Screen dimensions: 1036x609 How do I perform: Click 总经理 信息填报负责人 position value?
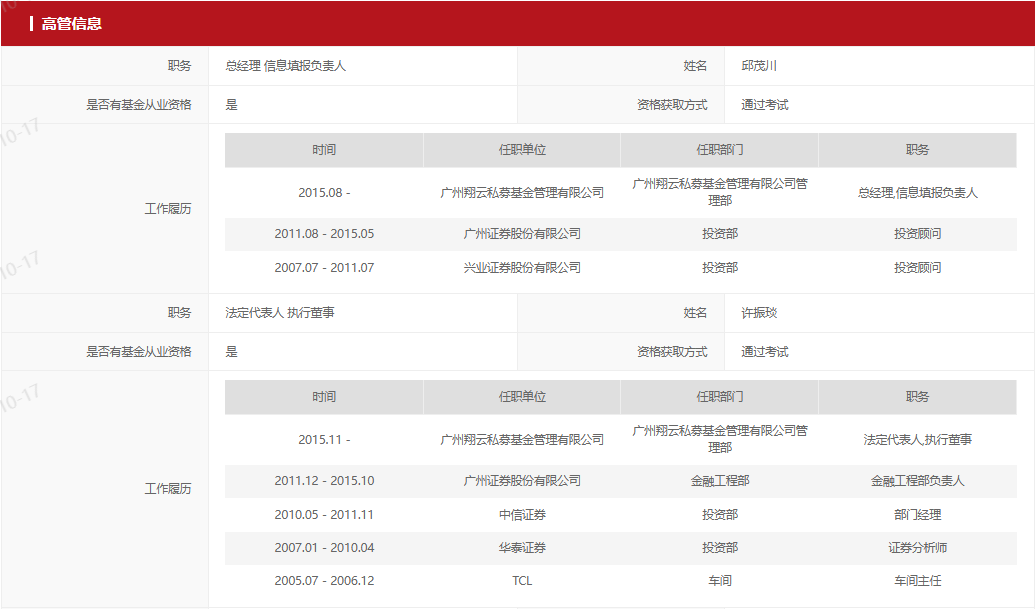pyautogui.click(x=285, y=65)
